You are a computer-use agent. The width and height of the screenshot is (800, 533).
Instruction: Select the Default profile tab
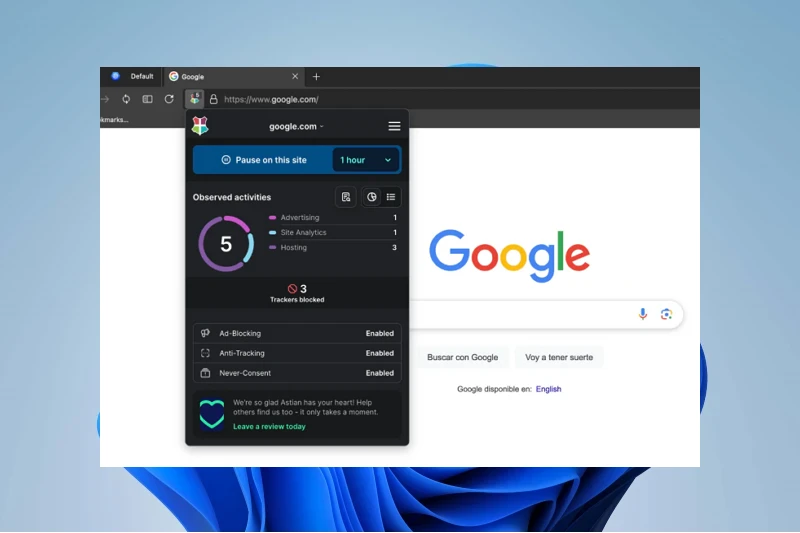[x=132, y=77]
